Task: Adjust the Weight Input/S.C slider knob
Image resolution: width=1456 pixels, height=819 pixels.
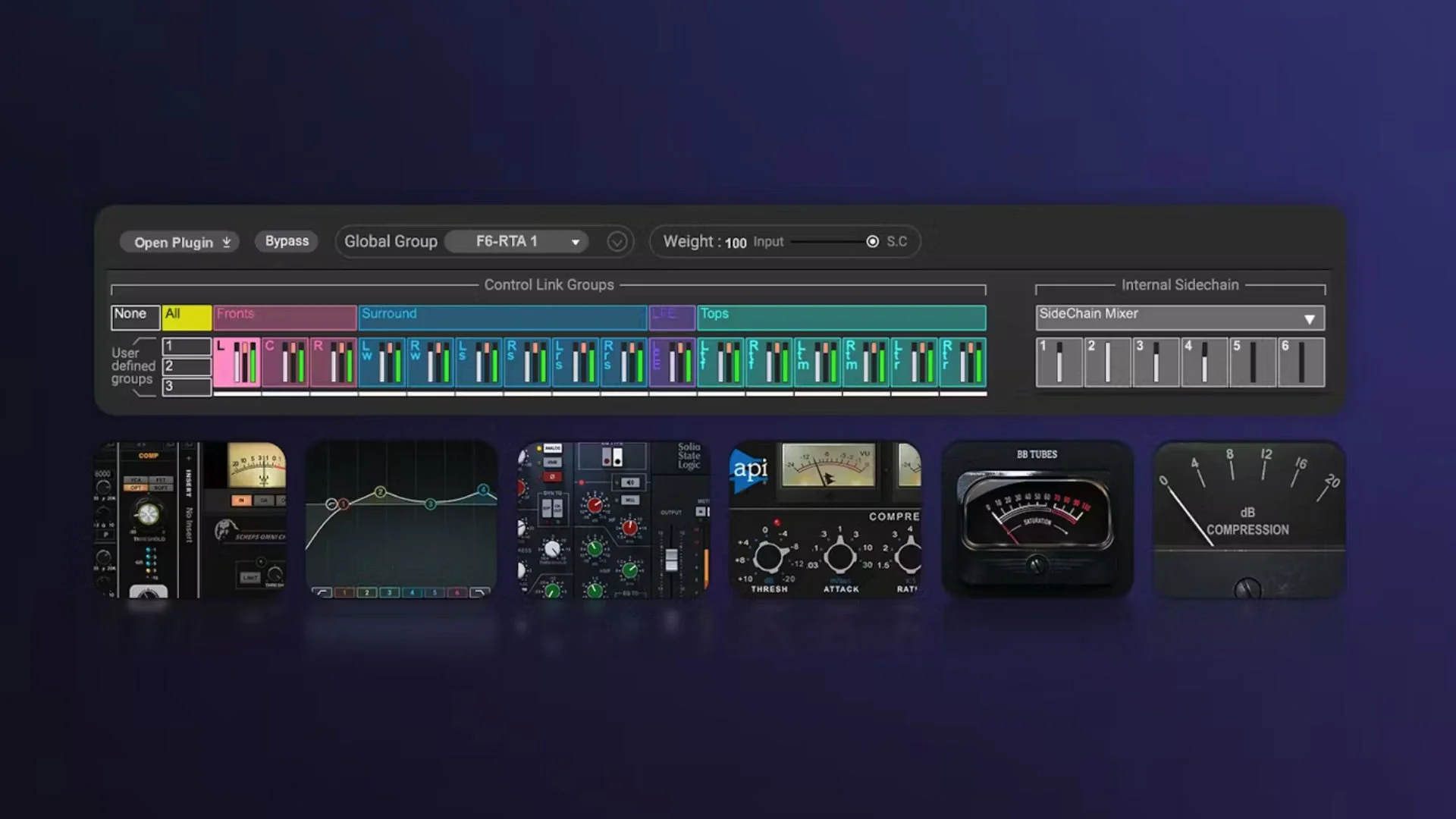Action: (x=873, y=241)
